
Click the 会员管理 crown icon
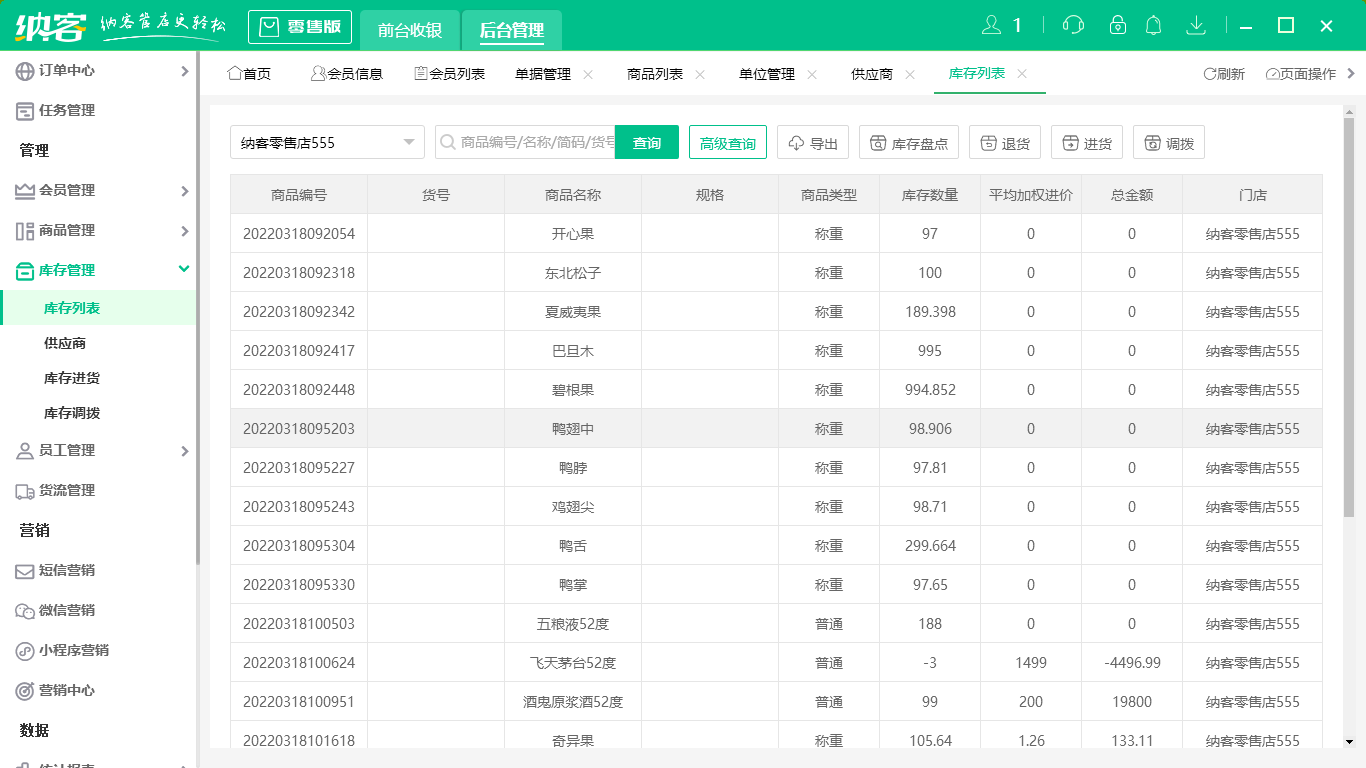click(x=25, y=191)
